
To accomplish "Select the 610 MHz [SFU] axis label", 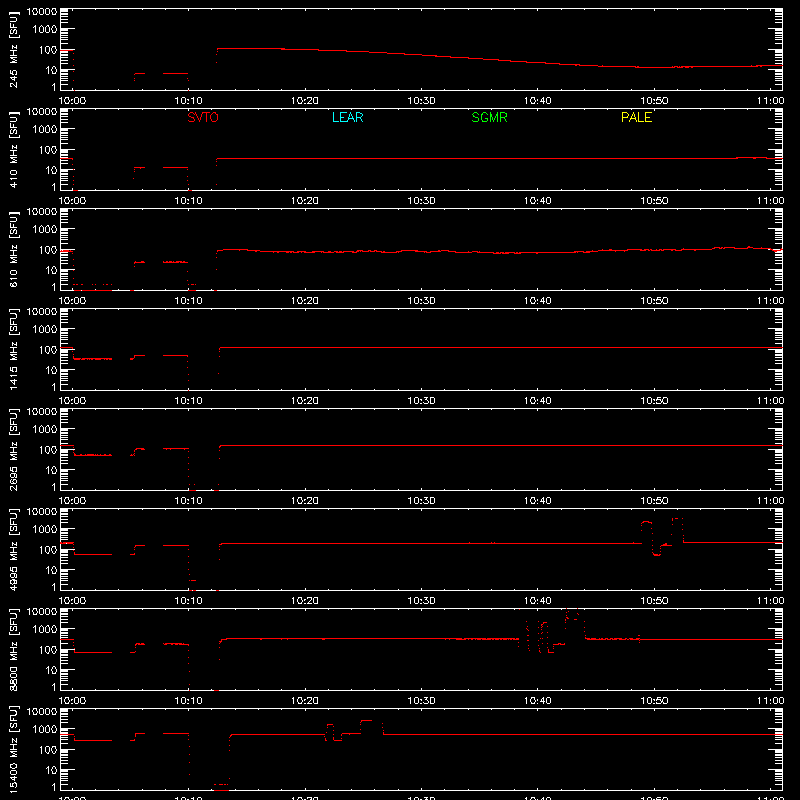I will tap(13, 249).
